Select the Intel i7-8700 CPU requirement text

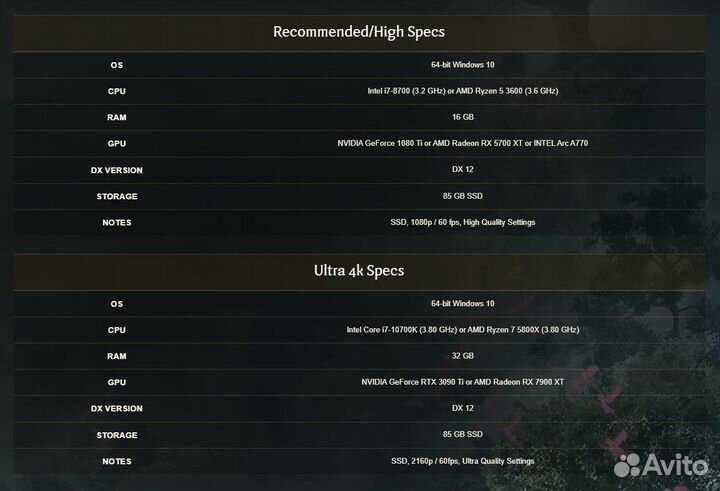(462, 91)
